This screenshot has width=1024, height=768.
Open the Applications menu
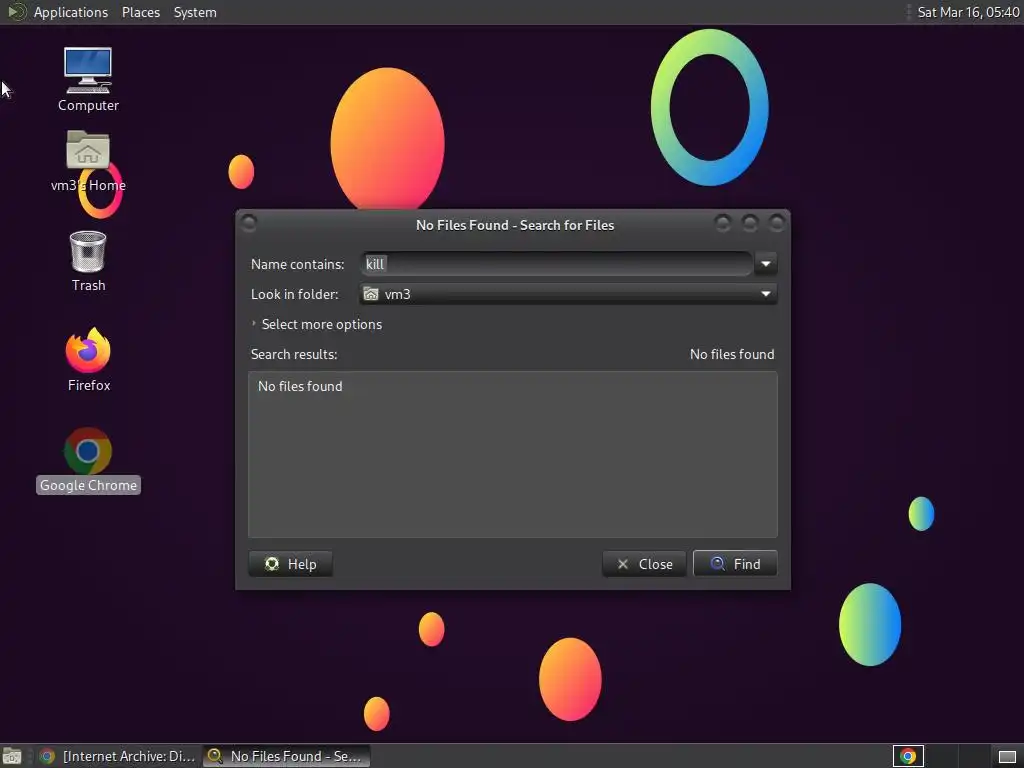point(71,12)
